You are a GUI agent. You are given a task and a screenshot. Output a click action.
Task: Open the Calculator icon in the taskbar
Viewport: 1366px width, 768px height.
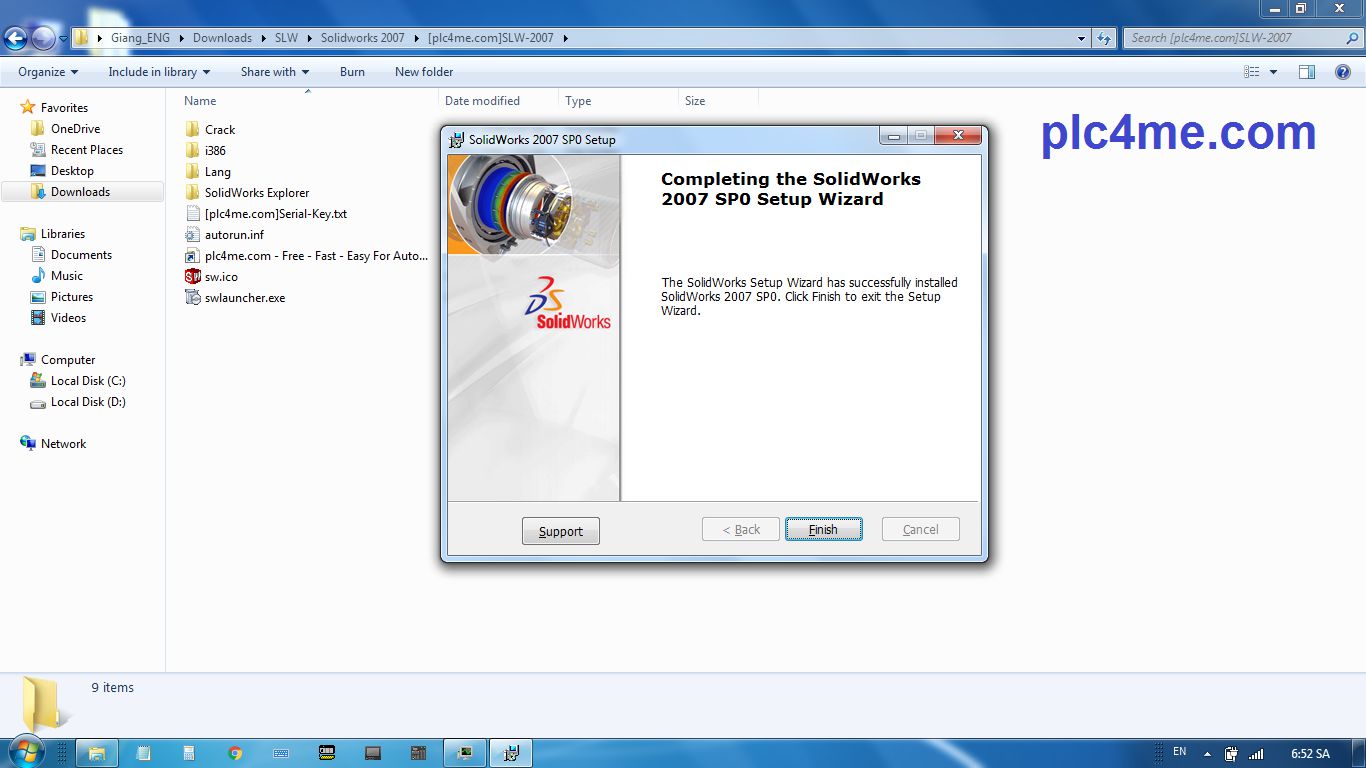[189, 753]
